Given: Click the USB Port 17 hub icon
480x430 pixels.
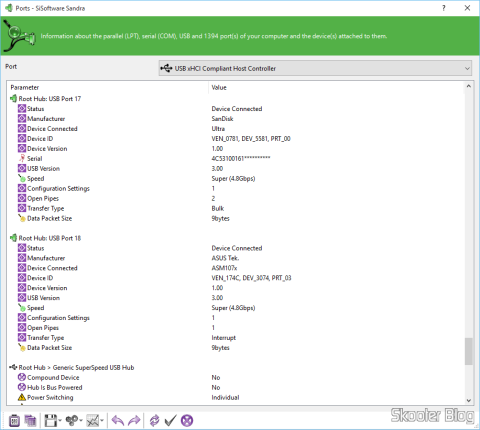Looking at the screenshot, I should click(13, 99).
